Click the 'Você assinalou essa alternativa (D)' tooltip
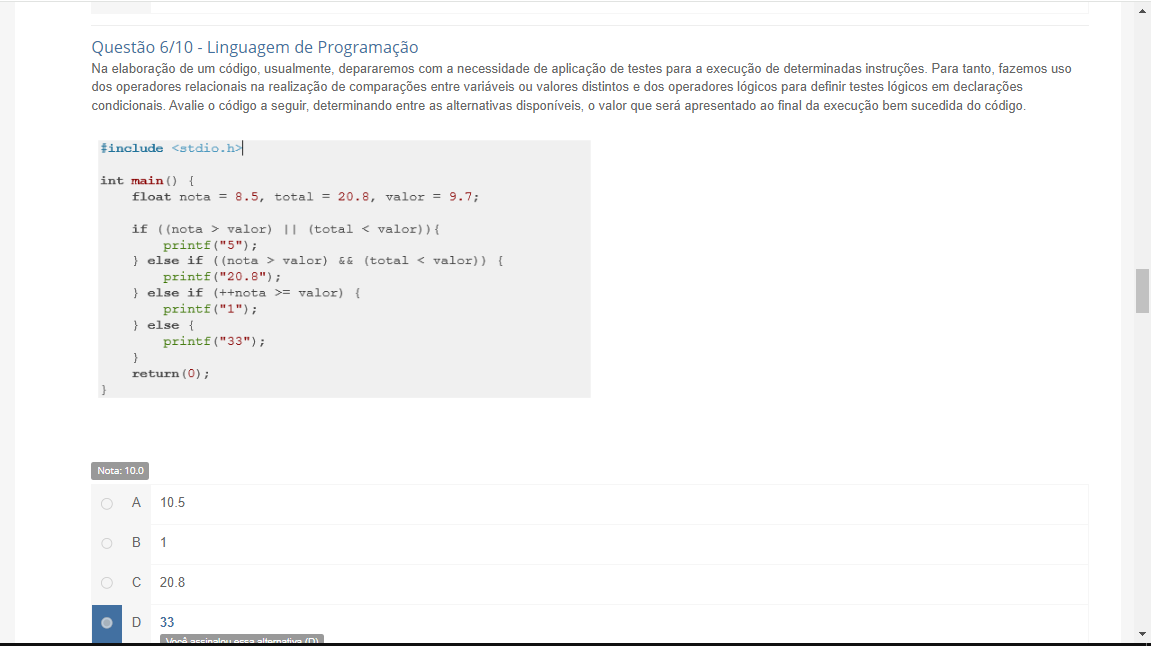Screen dimensions: 1151x646 pos(241,640)
